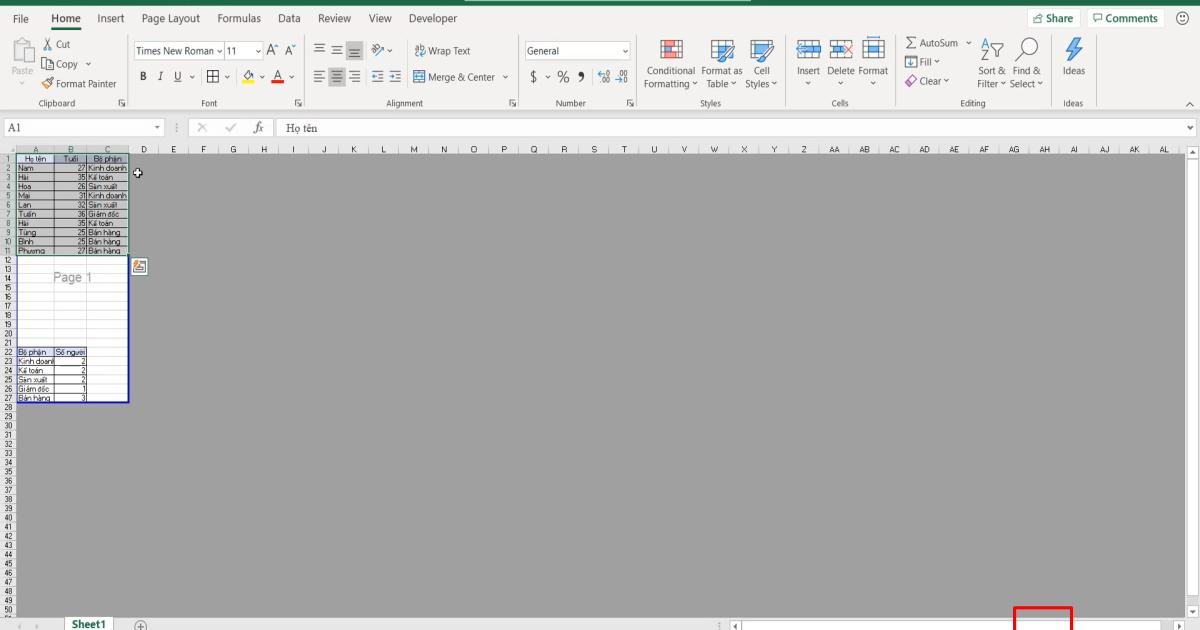The height and width of the screenshot is (630, 1200).
Task: Apply center alignment to text
Action: (x=335, y=75)
